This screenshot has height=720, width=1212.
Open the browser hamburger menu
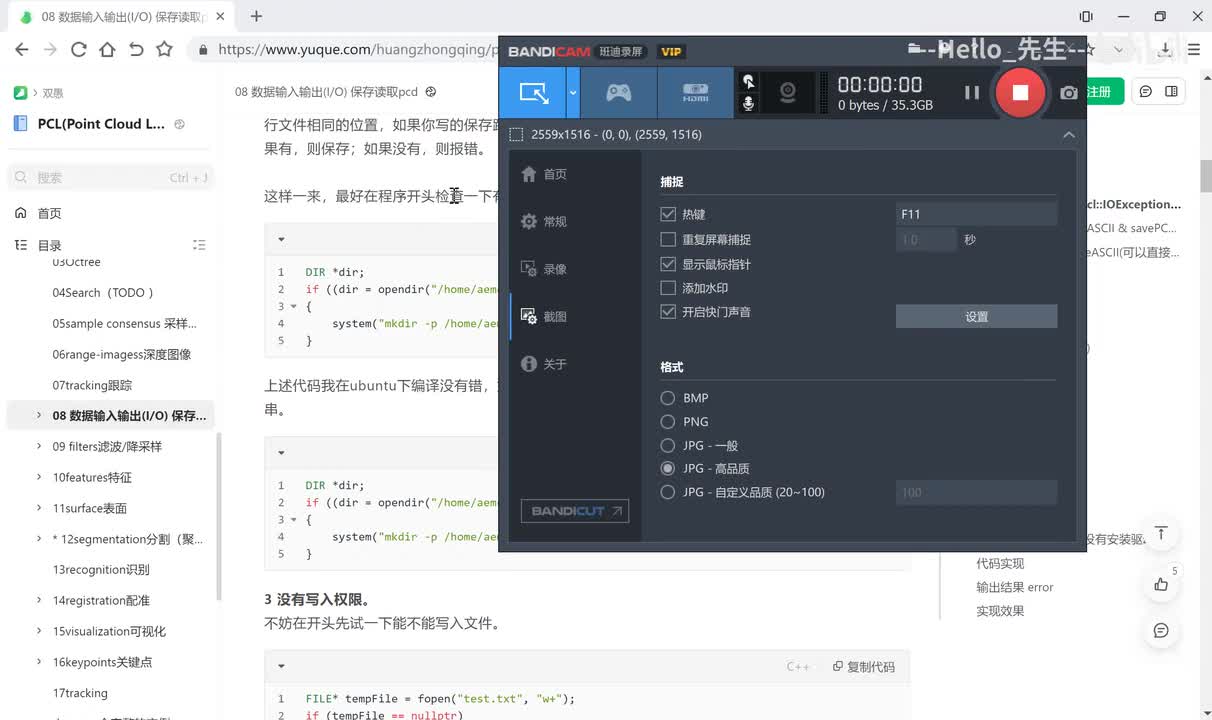pyautogui.click(x=1195, y=49)
